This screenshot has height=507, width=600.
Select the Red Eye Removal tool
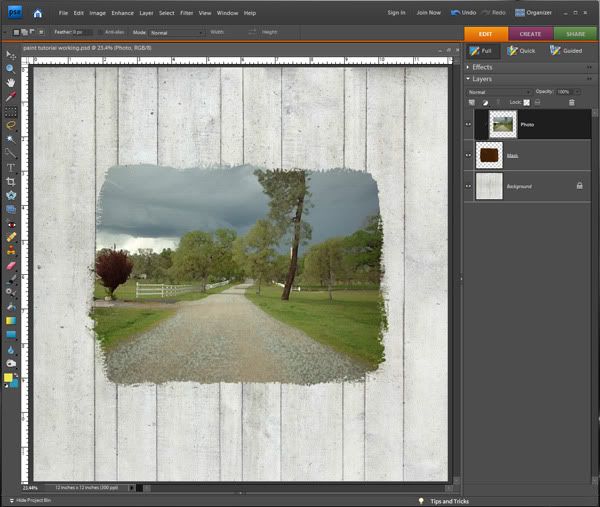11,223
